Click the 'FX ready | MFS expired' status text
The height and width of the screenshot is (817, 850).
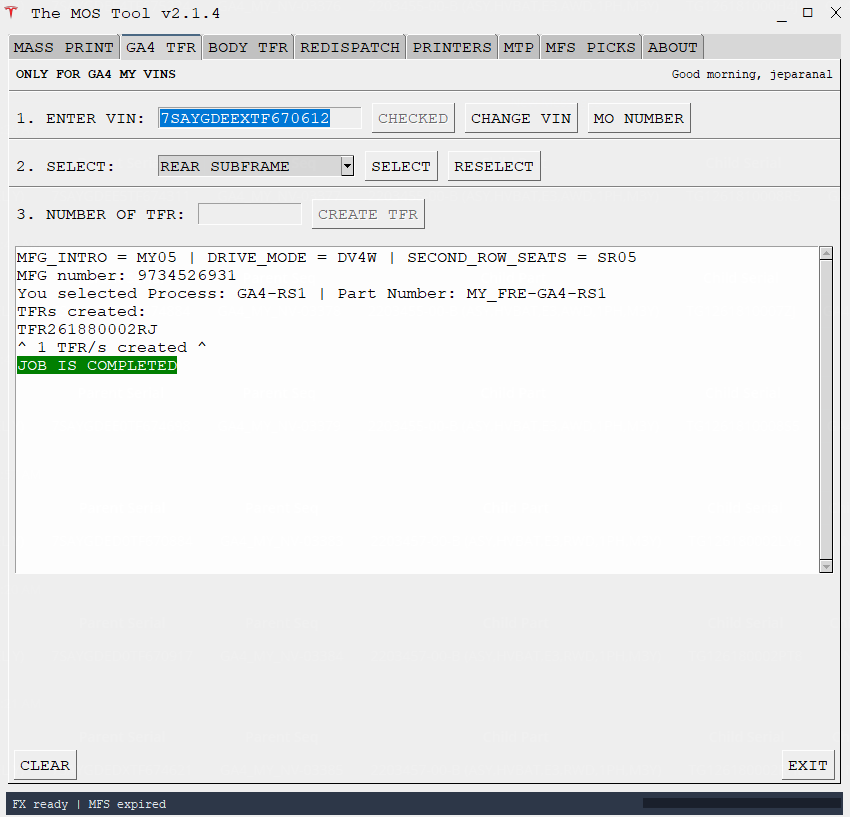click(x=89, y=804)
